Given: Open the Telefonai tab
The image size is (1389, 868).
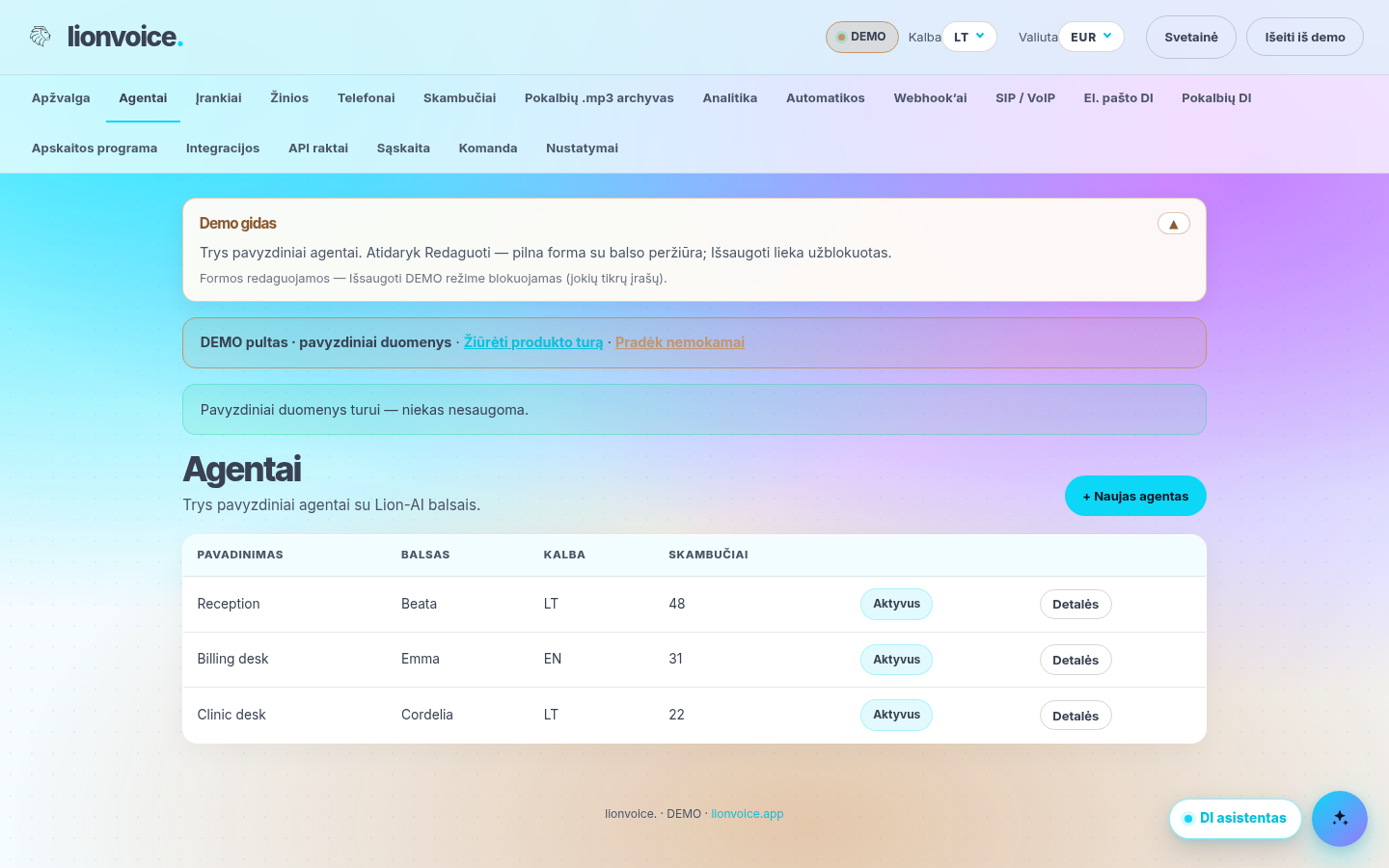Looking at the screenshot, I should [x=367, y=97].
